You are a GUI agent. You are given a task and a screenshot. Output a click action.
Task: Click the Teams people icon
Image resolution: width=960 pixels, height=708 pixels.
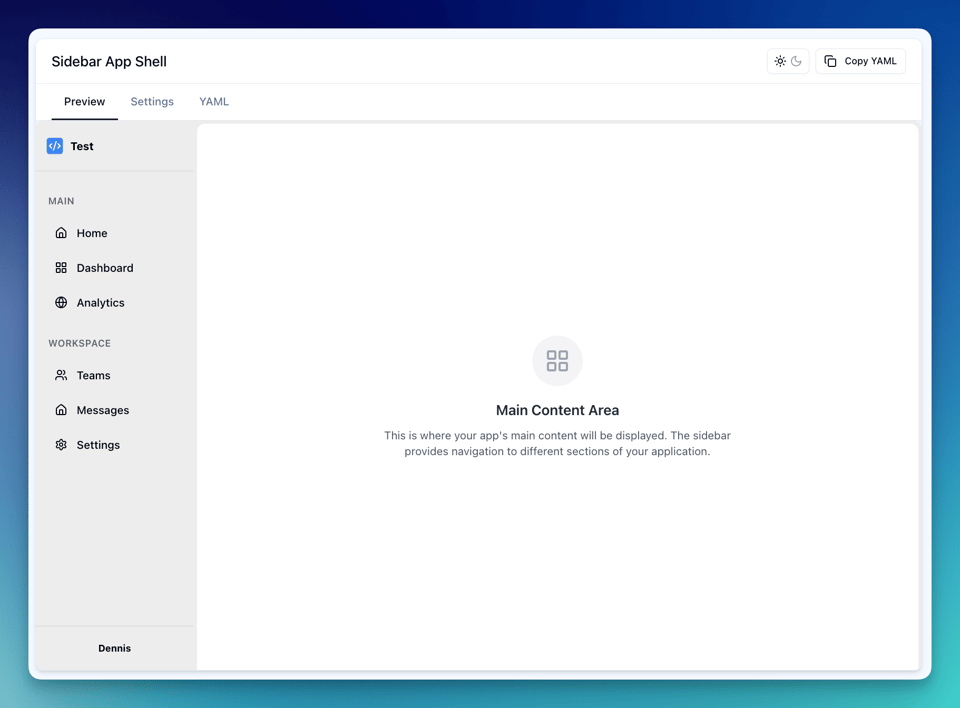61,376
